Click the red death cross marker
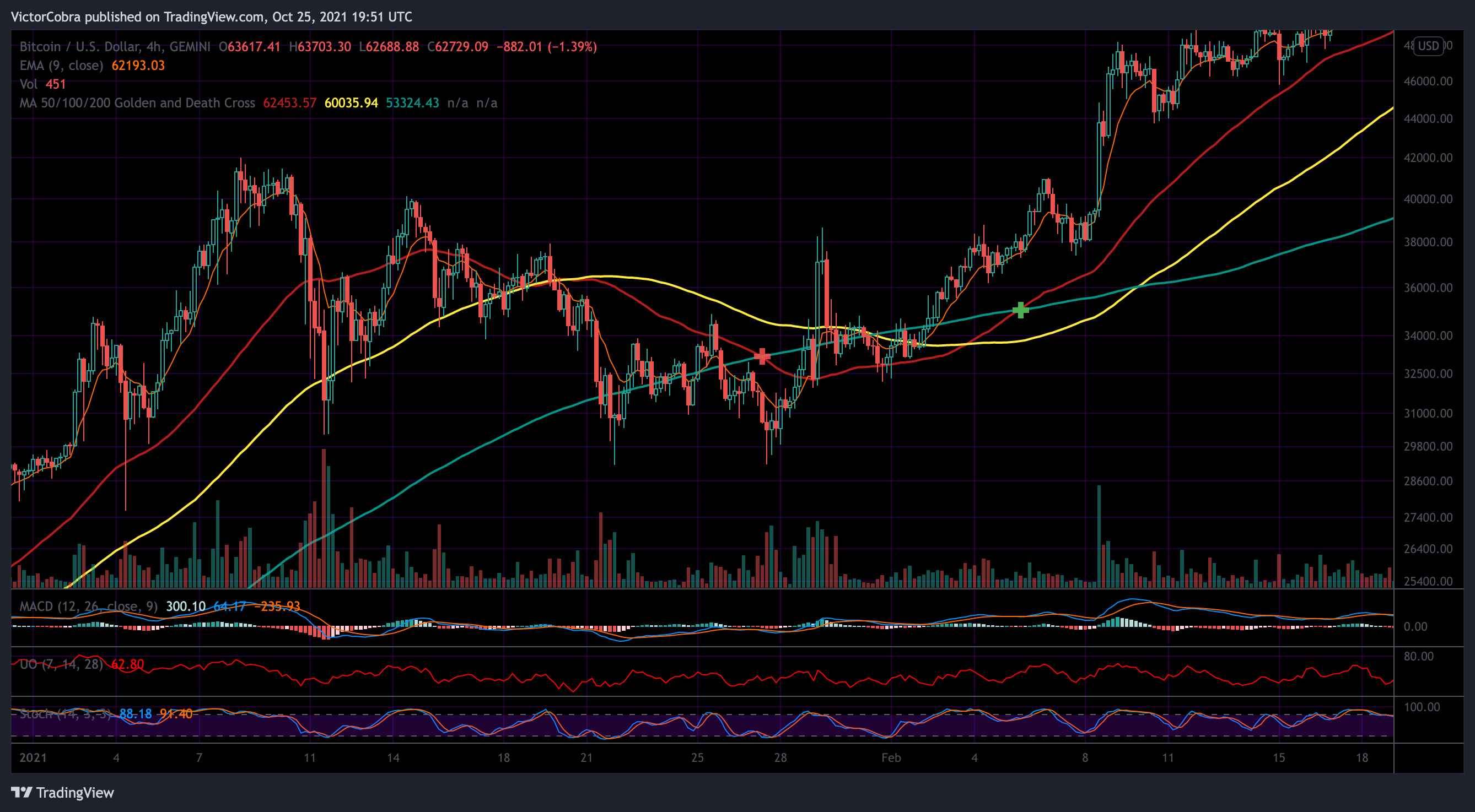The width and height of the screenshot is (1475, 812). click(762, 356)
